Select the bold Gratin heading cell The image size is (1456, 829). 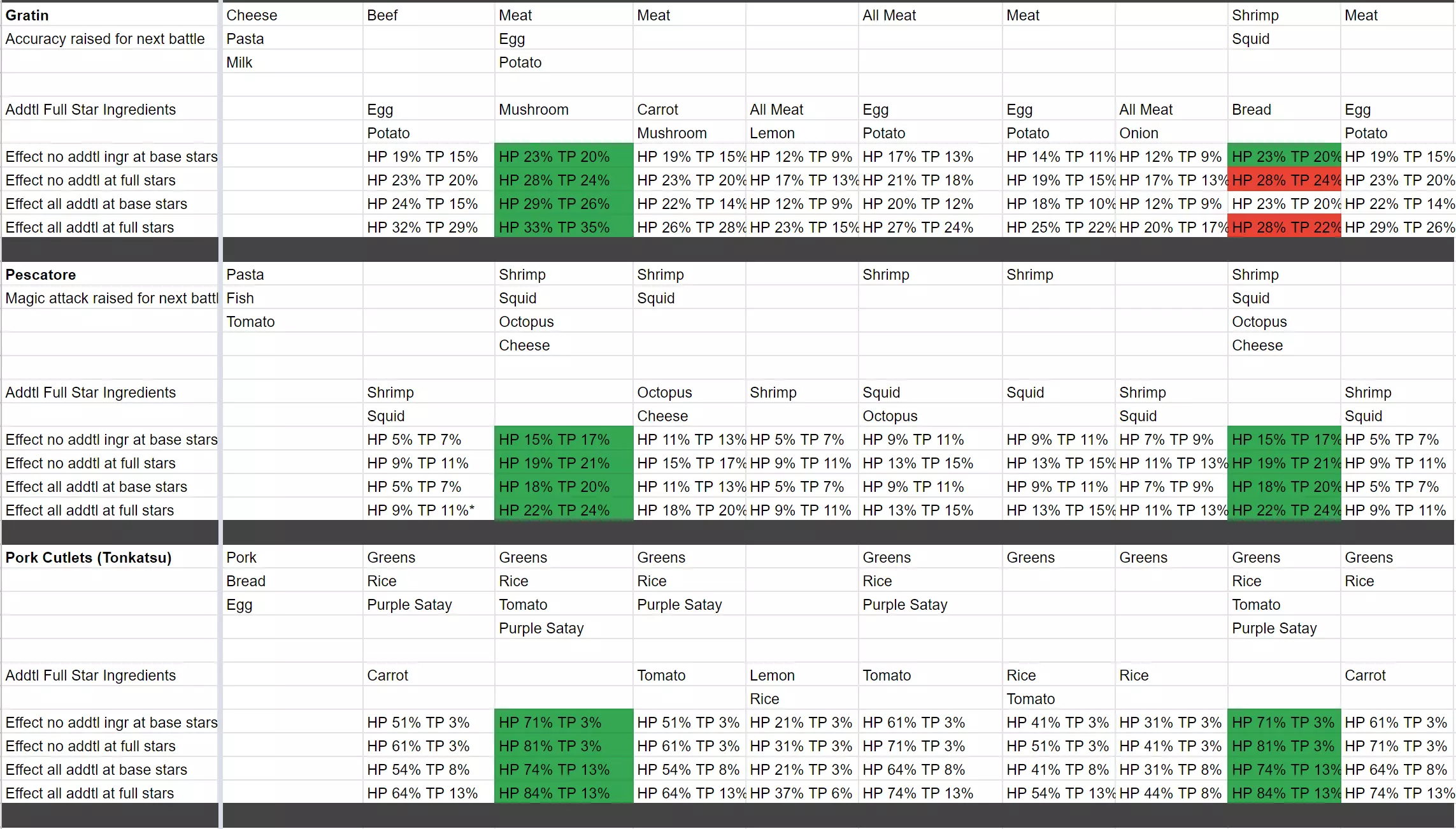[x=27, y=15]
